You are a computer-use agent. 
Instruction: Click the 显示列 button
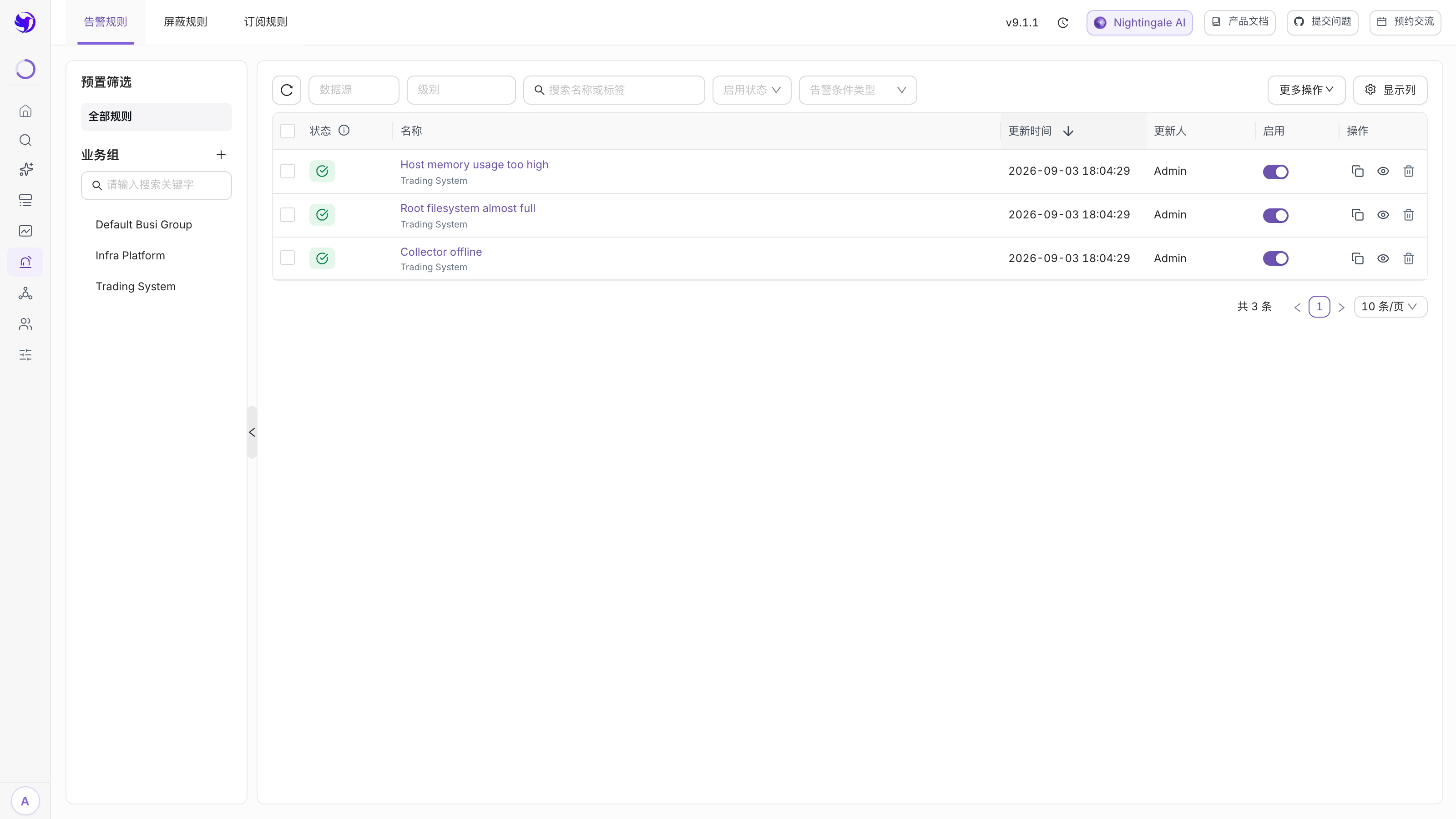1390,90
